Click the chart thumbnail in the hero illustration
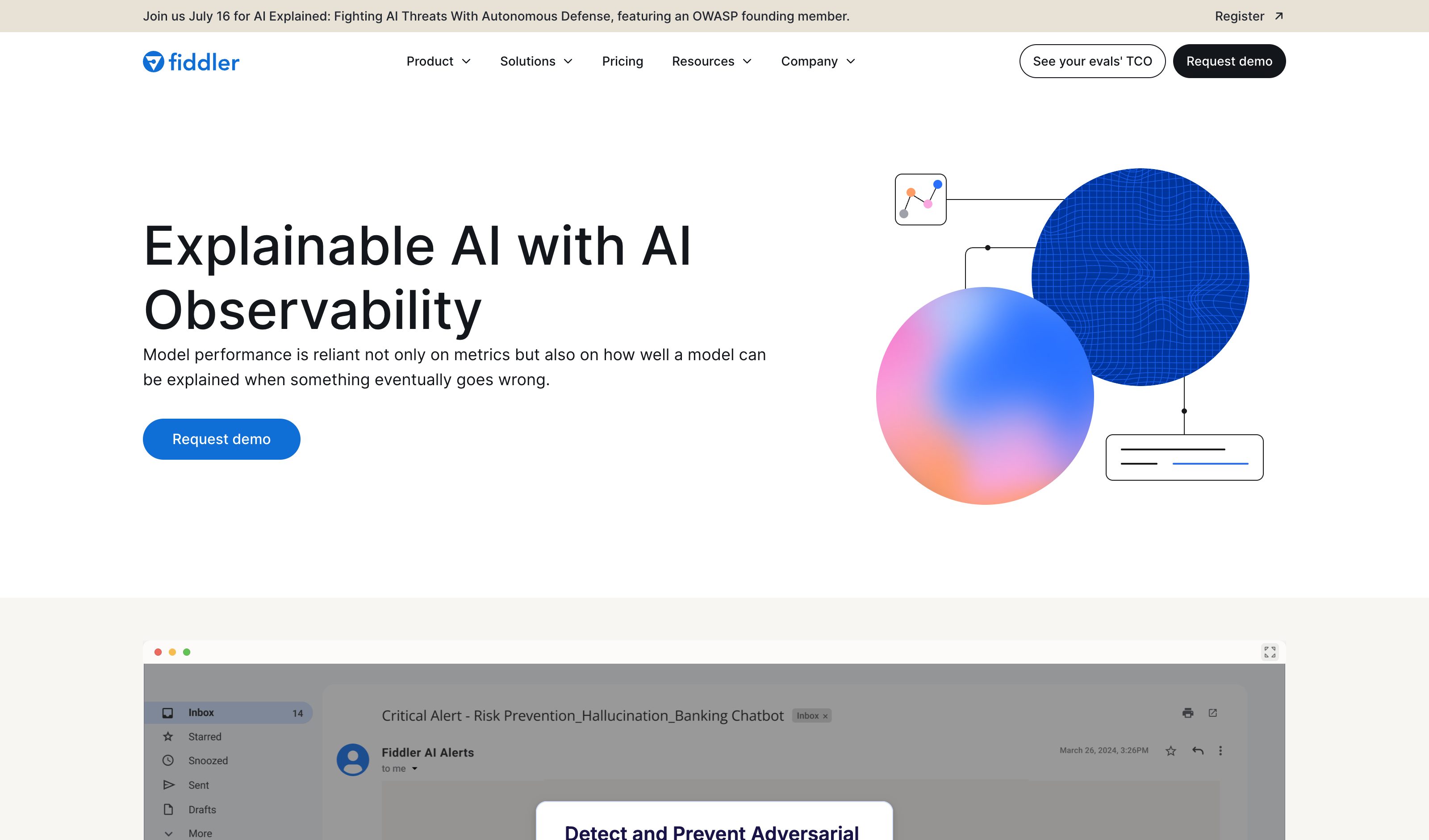Screen dimensions: 1429x840 pyautogui.click(x=920, y=199)
